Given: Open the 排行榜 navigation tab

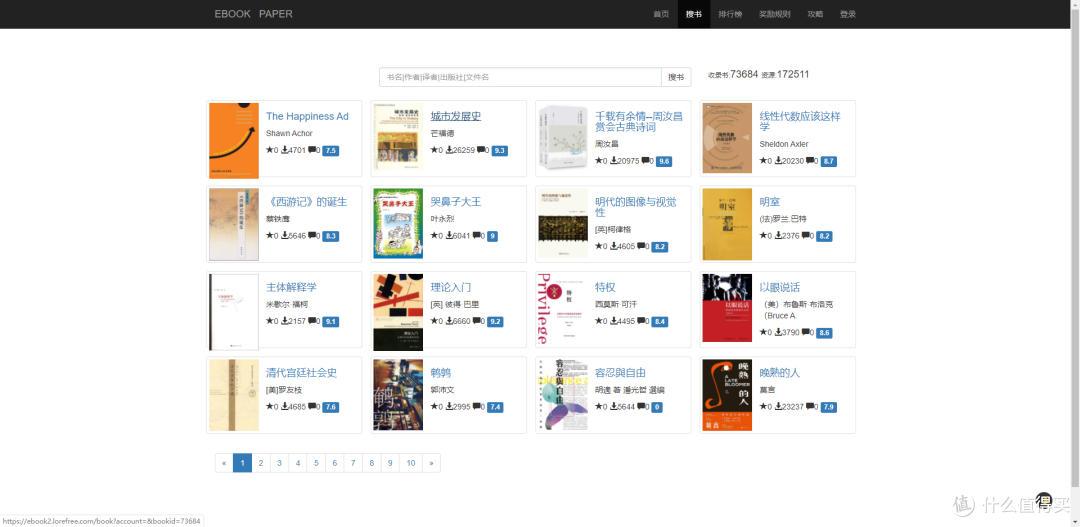Looking at the screenshot, I should 730,14.
